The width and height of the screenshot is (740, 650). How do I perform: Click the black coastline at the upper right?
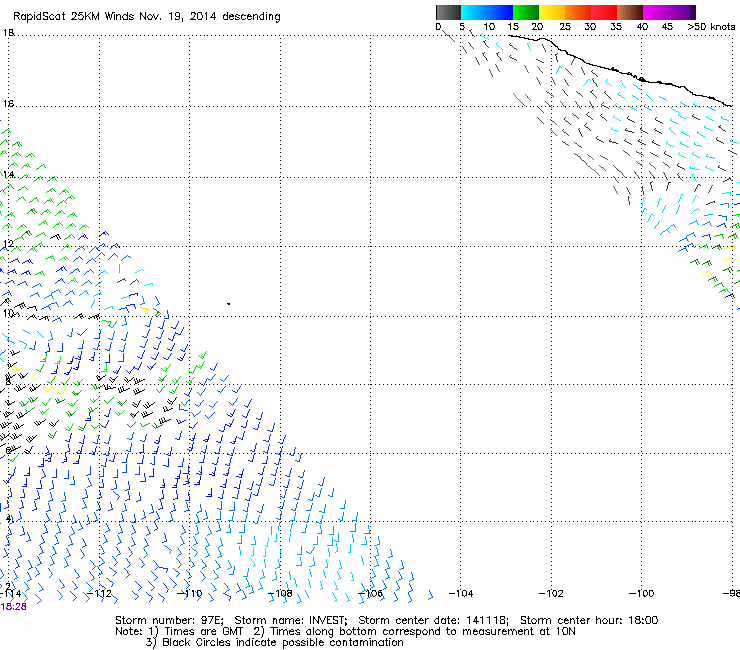click(x=620, y=70)
